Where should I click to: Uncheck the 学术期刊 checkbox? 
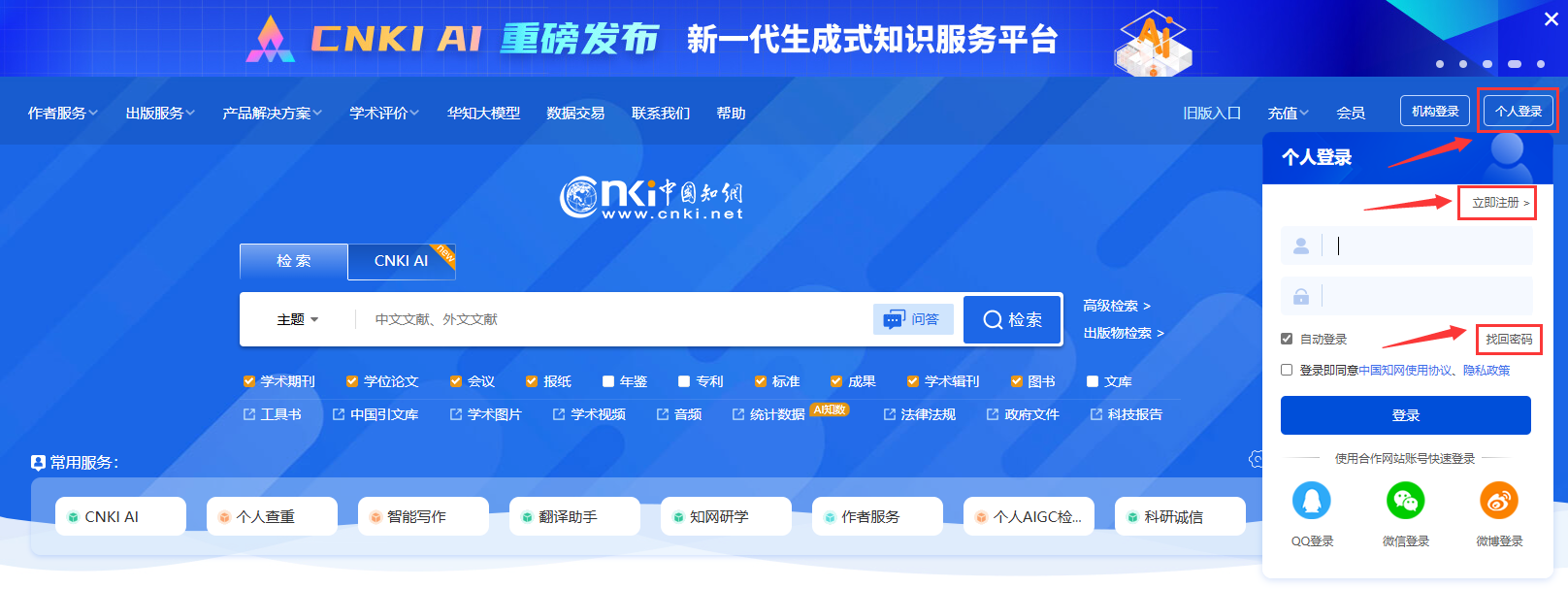249,381
